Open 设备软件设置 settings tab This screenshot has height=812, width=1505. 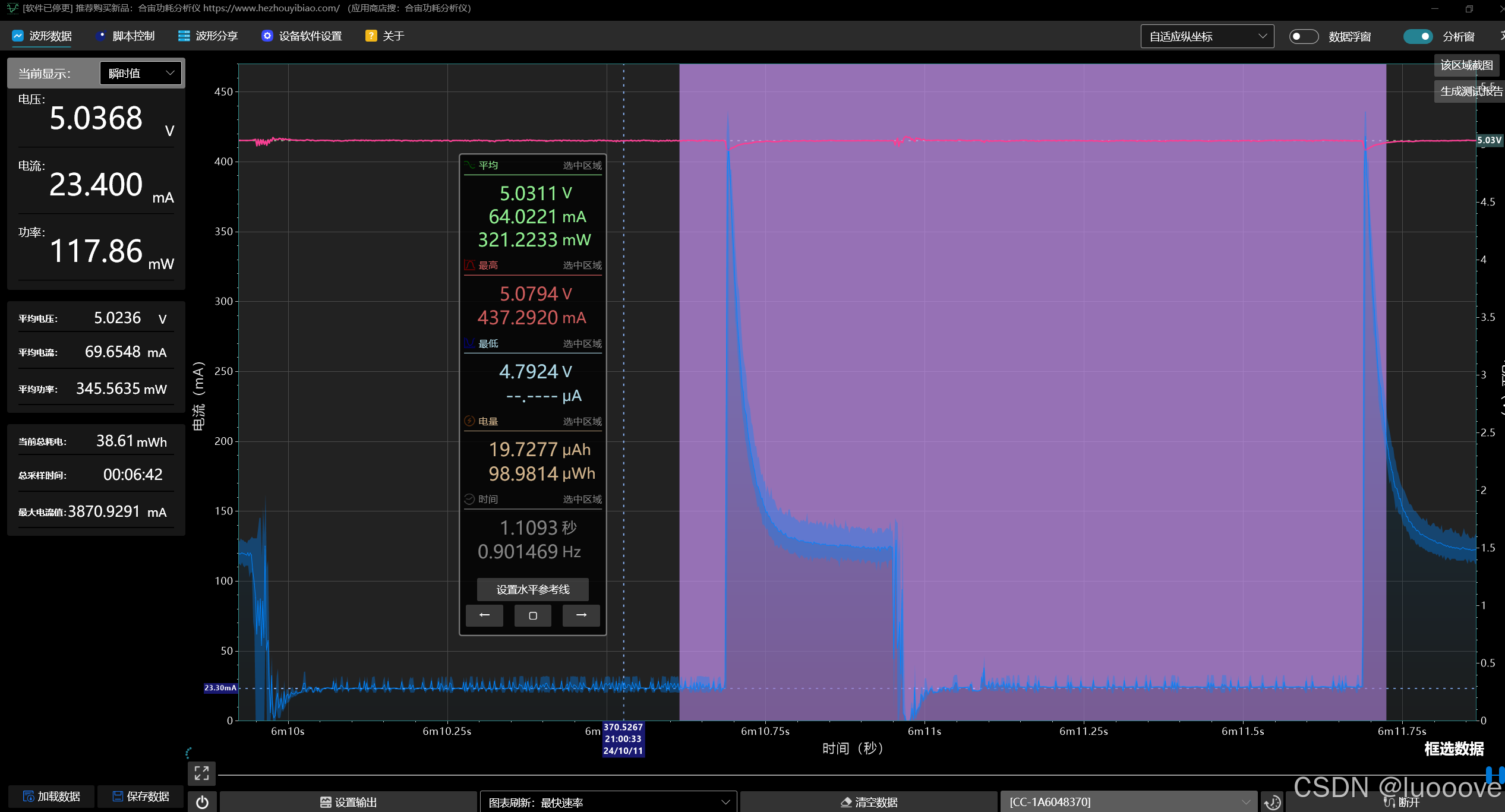[x=302, y=36]
